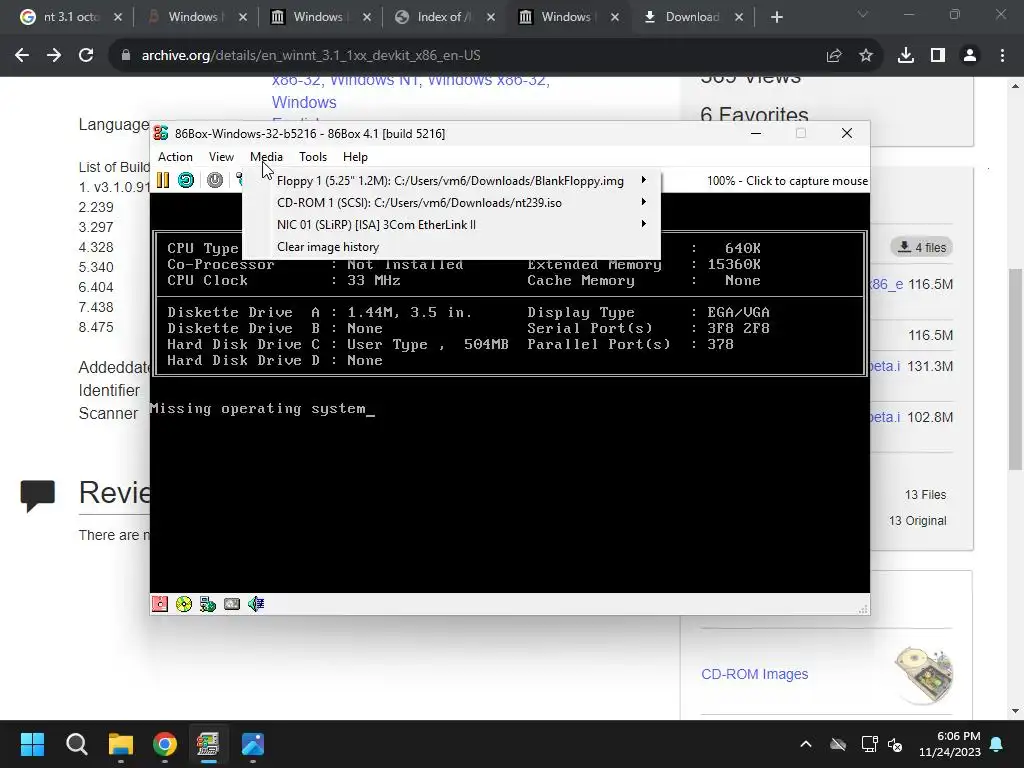This screenshot has width=1024, height=768.
Task: Click the browser page vertical scrollbar thumb
Action: click(x=1015, y=369)
